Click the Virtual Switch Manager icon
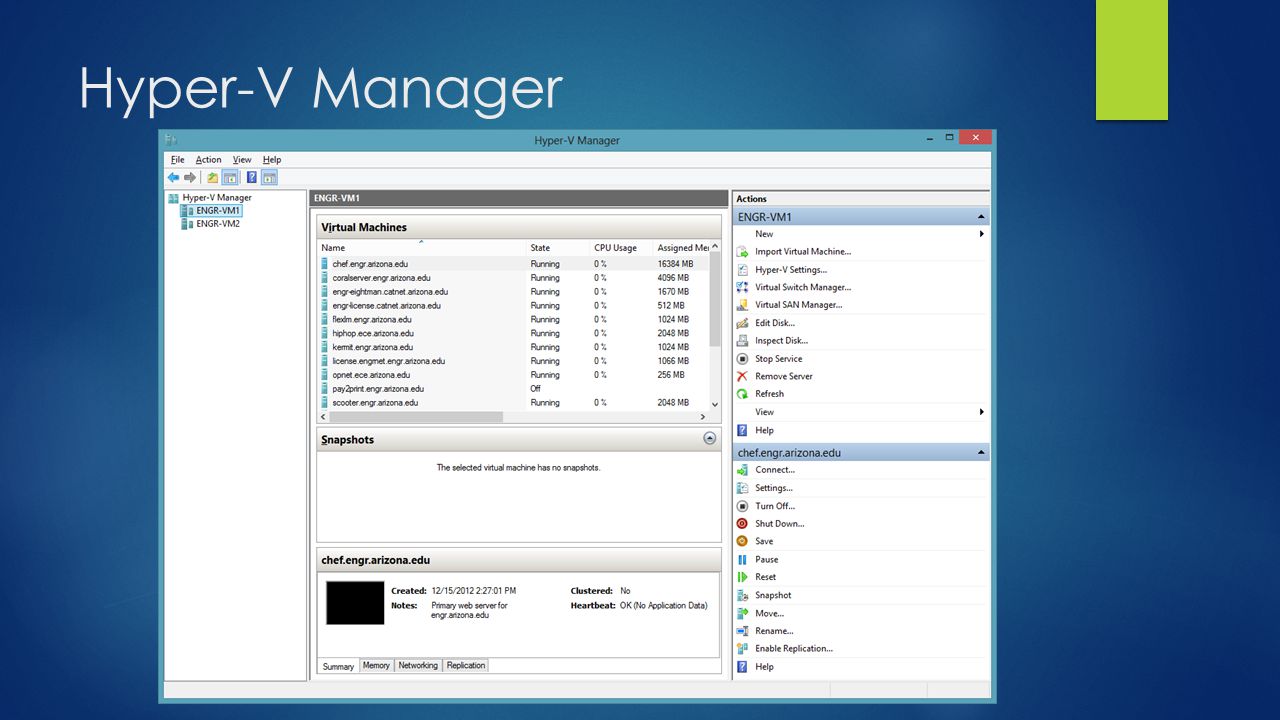Image resolution: width=1280 pixels, height=720 pixels. [x=742, y=287]
